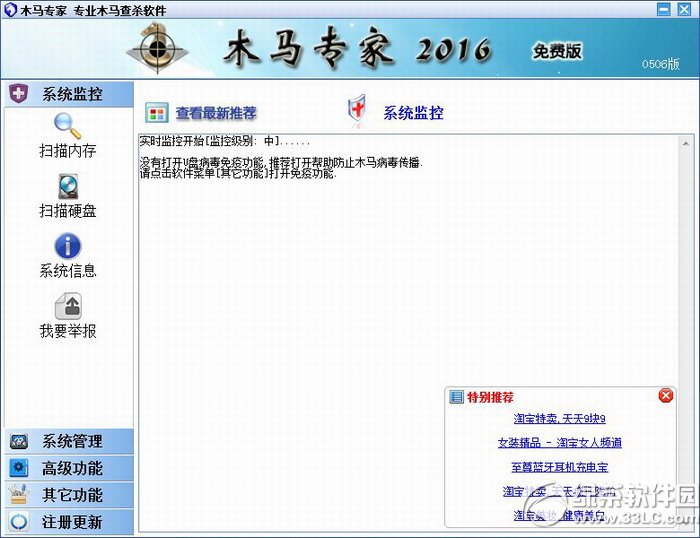Click the red cross shield icon
This screenshot has width=700, height=538.
pyautogui.click(x=357, y=108)
